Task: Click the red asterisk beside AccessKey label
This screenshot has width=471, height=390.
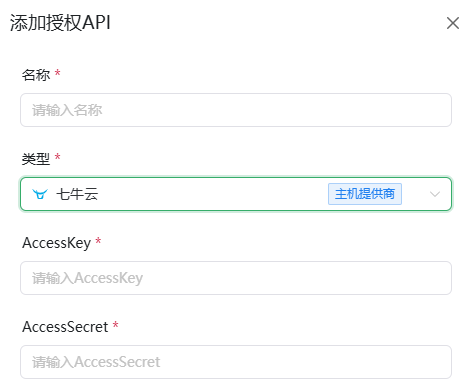Action: (98, 241)
